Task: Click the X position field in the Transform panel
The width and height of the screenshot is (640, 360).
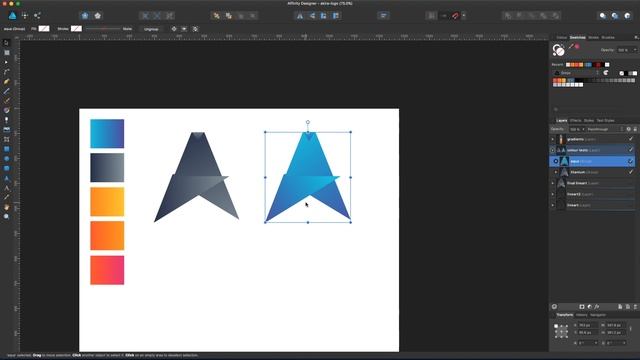Action: coord(588,325)
